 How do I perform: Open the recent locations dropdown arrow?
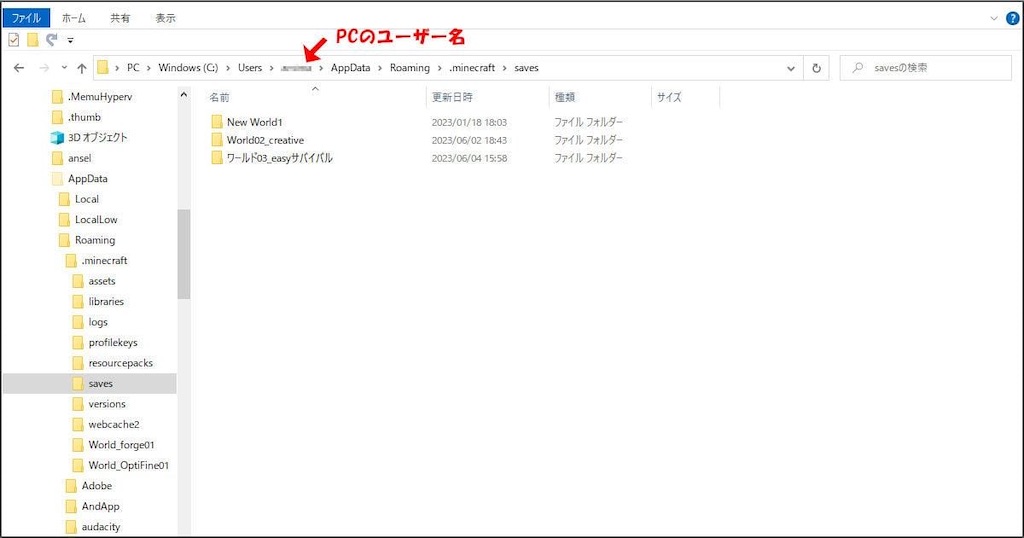[64, 68]
